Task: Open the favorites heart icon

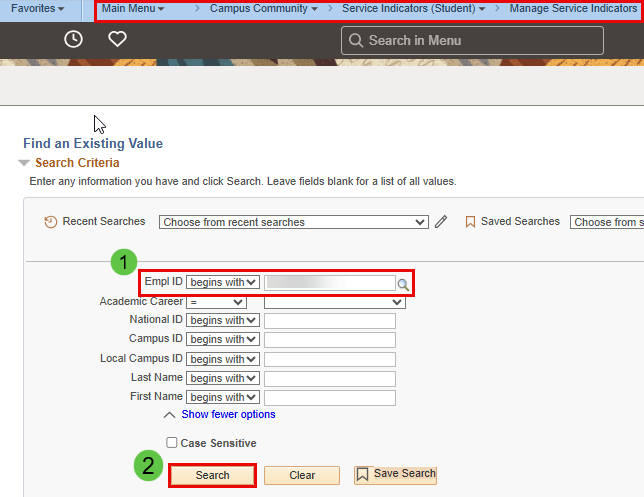Action: tap(117, 39)
